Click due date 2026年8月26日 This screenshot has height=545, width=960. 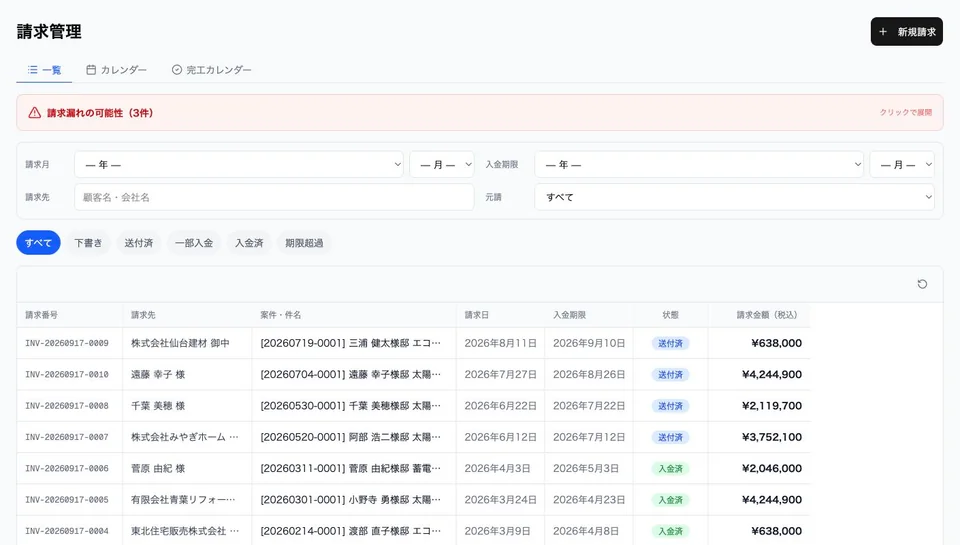589,374
